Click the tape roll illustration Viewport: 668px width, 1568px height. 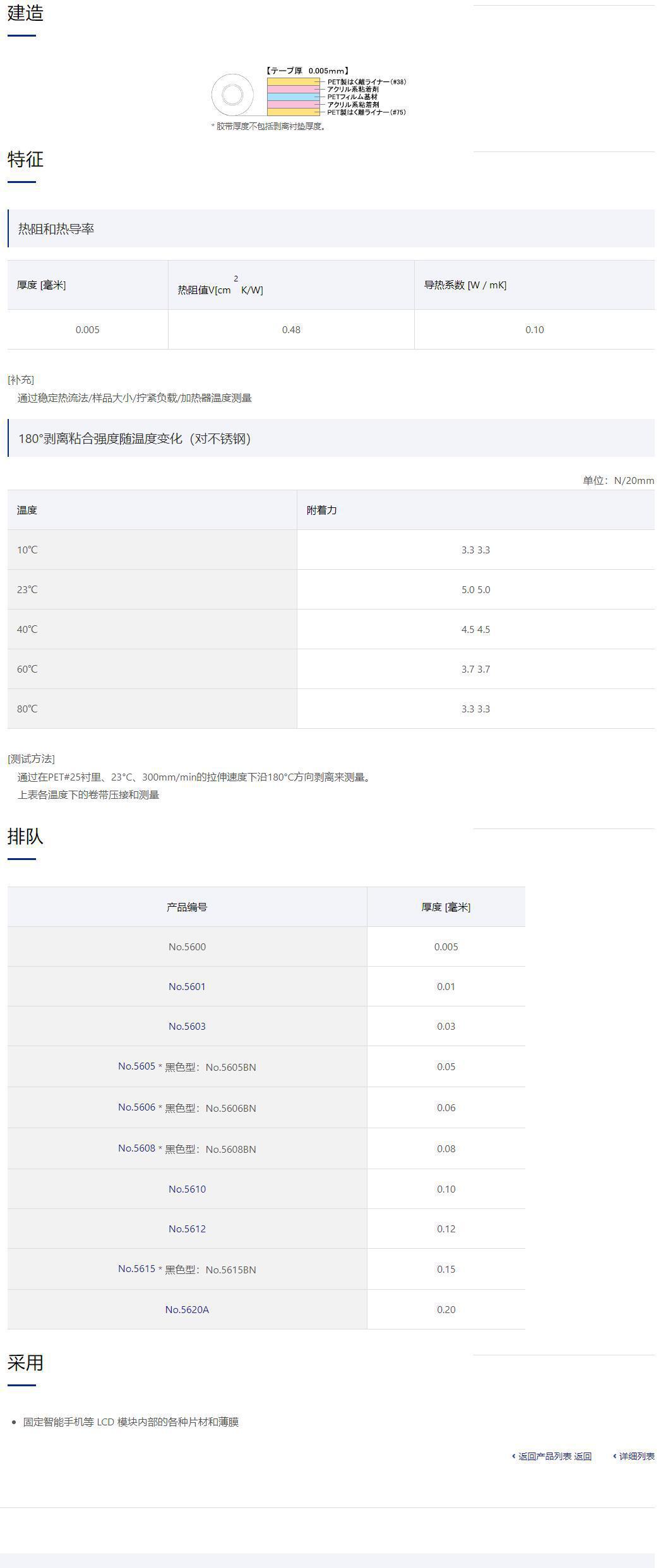coord(232,96)
